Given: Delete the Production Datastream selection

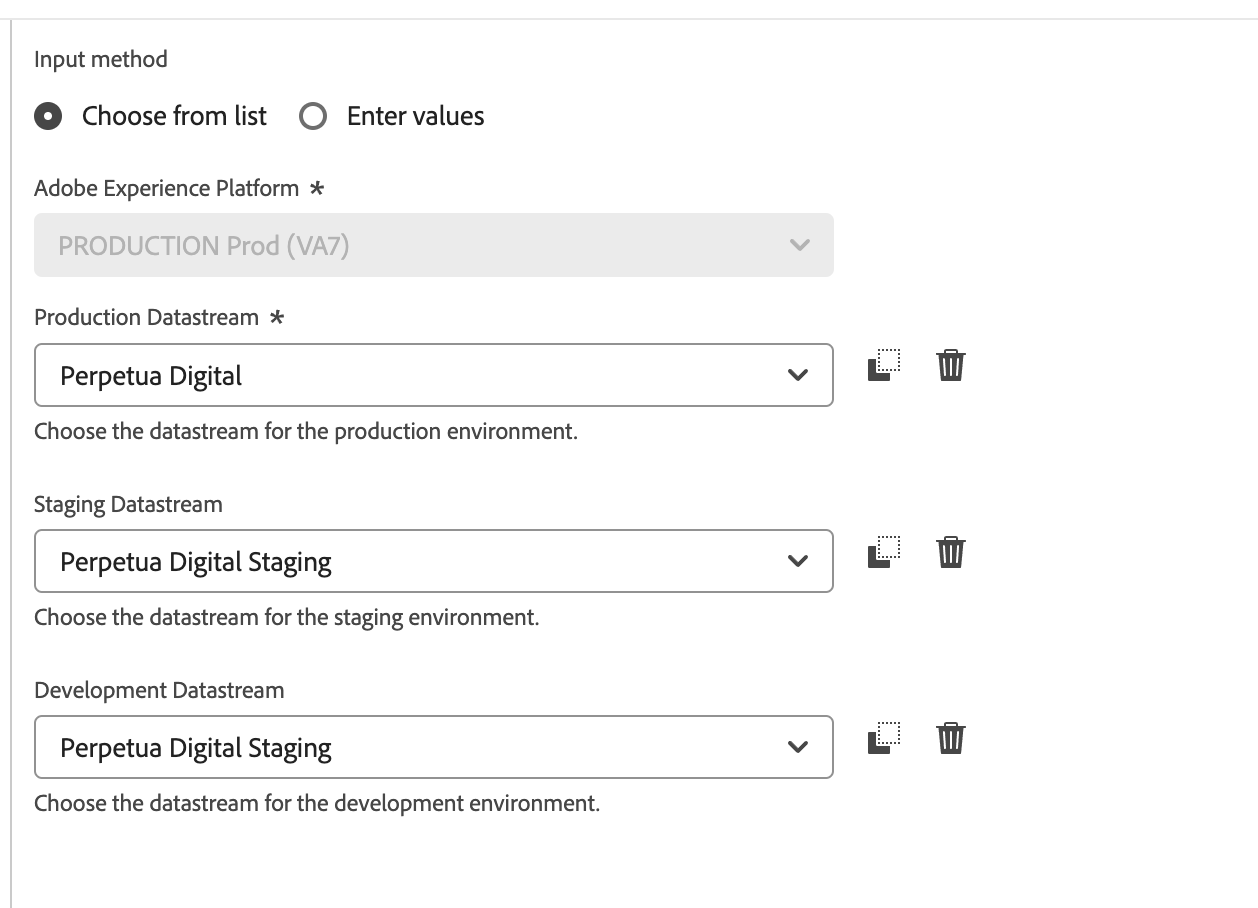Looking at the screenshot, I should 950,365.
